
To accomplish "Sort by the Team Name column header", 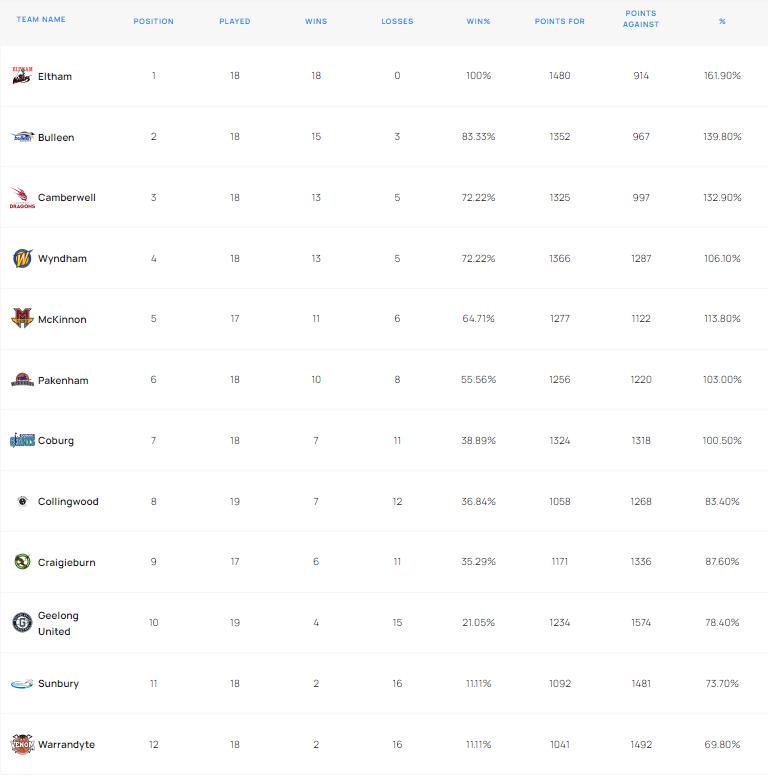I will click(x=41, y=20).
